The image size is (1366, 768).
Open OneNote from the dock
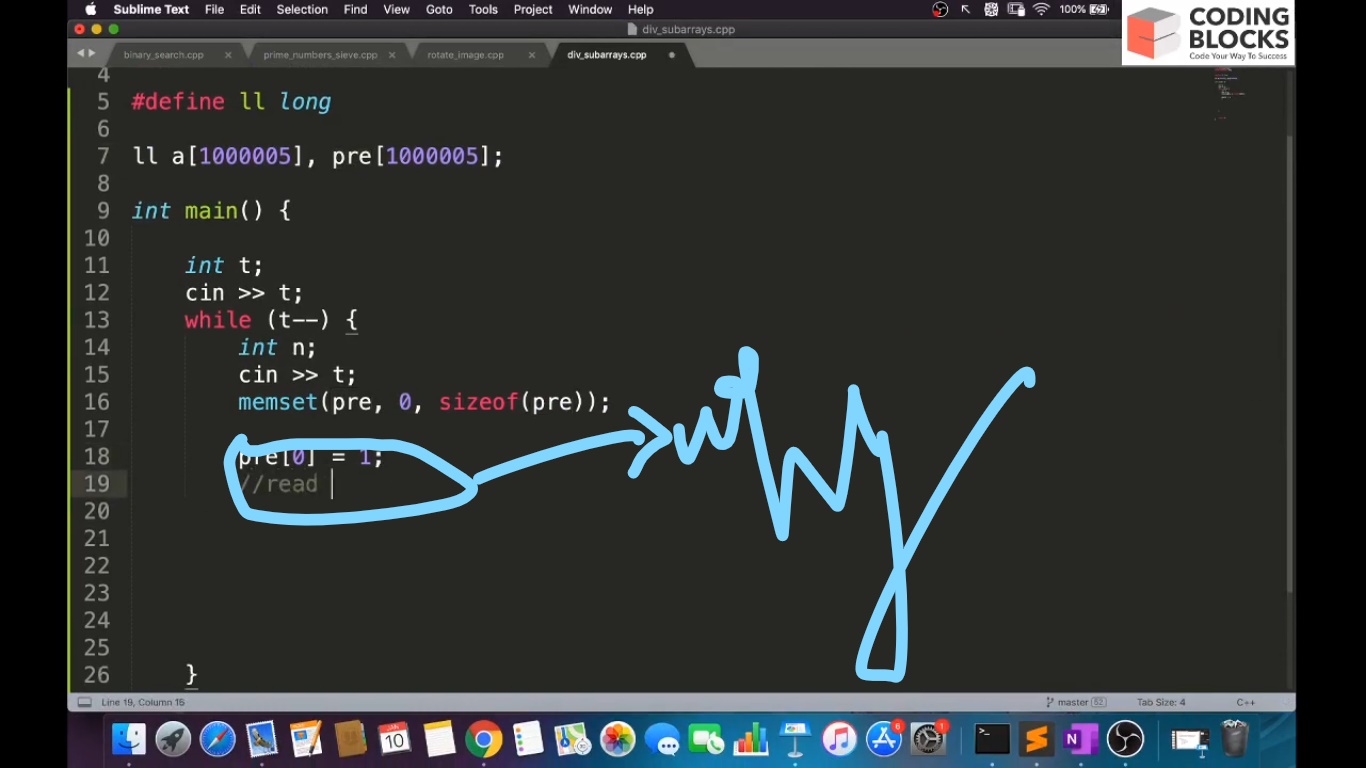[1080, 740]
